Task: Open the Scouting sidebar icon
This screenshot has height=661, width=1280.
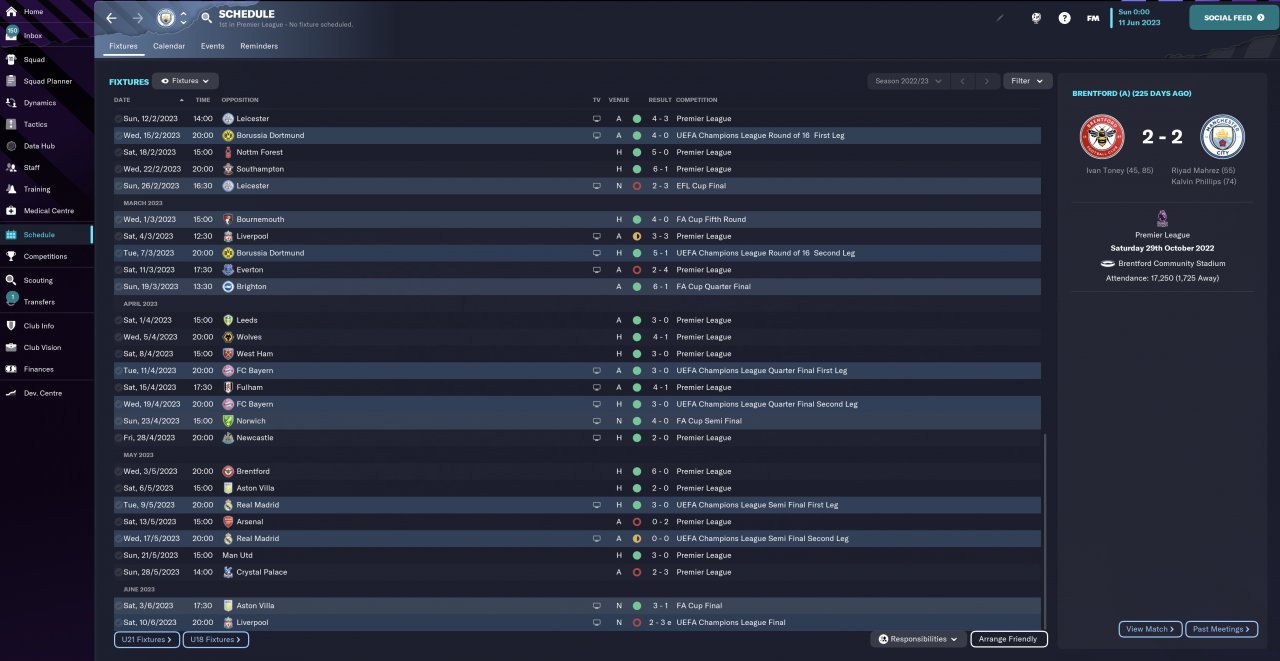Action: coord(11,281)
